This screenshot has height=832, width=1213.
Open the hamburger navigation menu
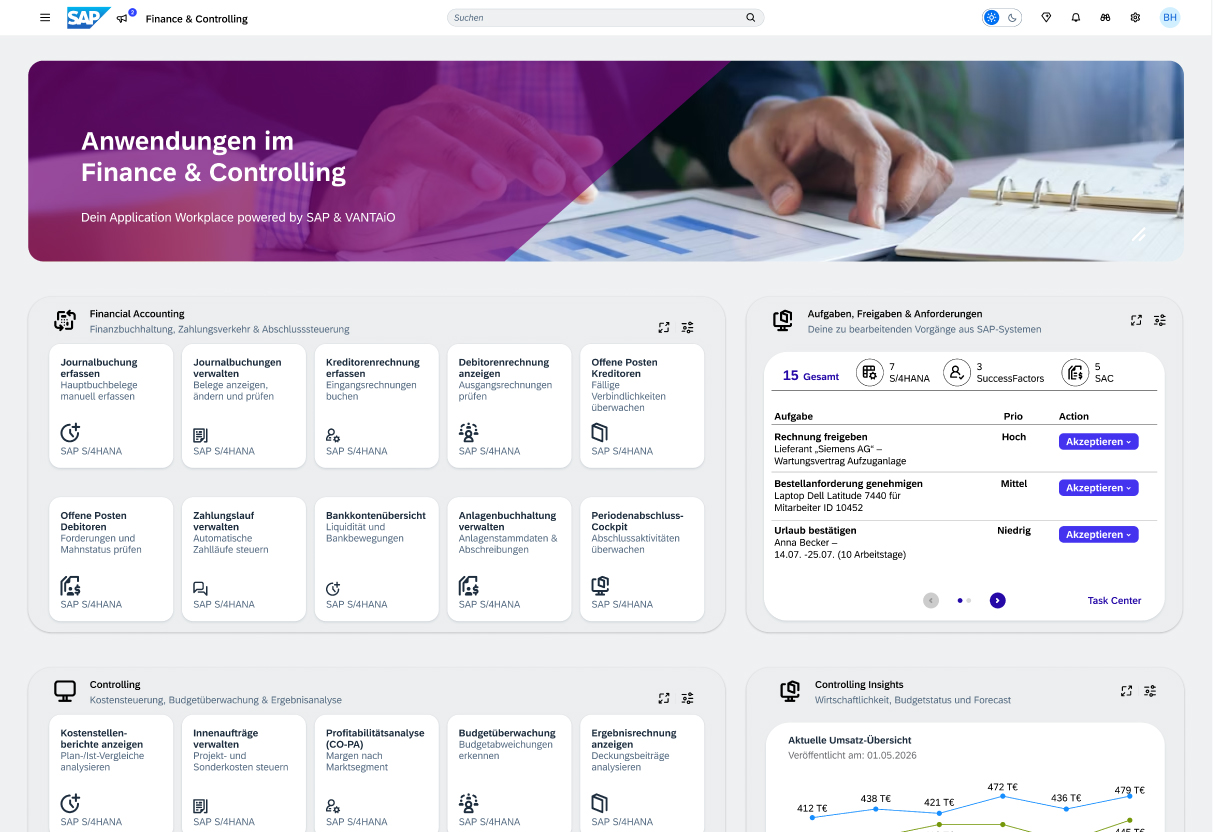tap(45, 18)
